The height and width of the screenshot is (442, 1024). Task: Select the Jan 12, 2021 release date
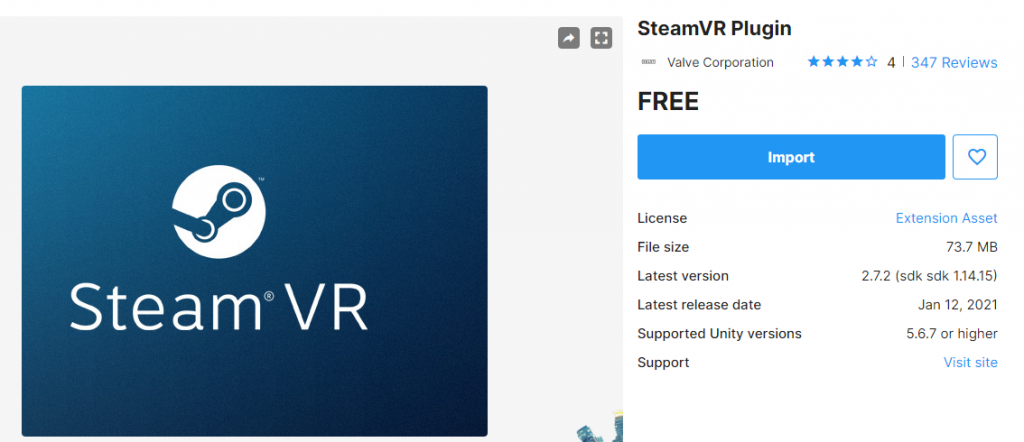coord(958,305)
